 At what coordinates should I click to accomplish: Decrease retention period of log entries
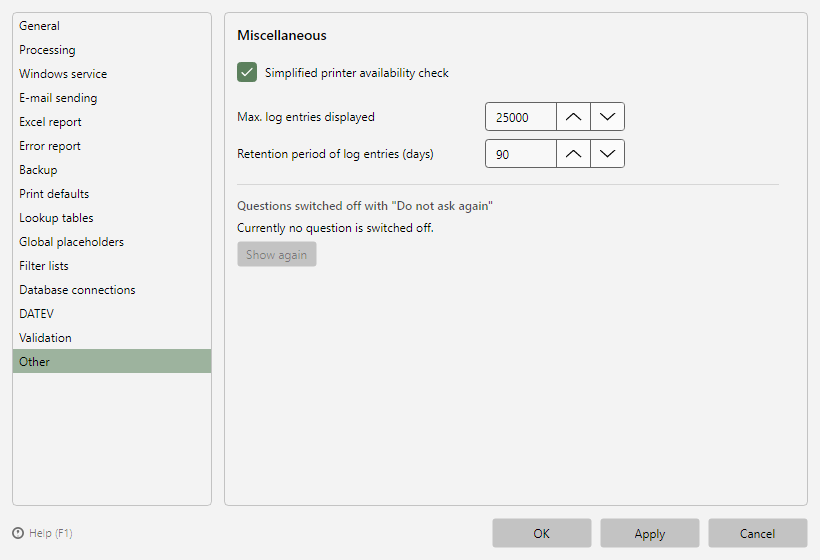[607, 154]
